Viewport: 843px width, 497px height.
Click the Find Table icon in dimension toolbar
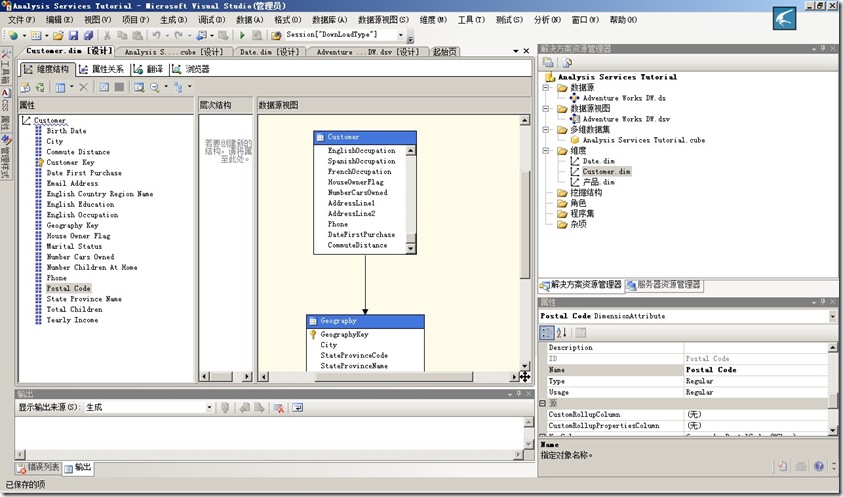[139, 87]
